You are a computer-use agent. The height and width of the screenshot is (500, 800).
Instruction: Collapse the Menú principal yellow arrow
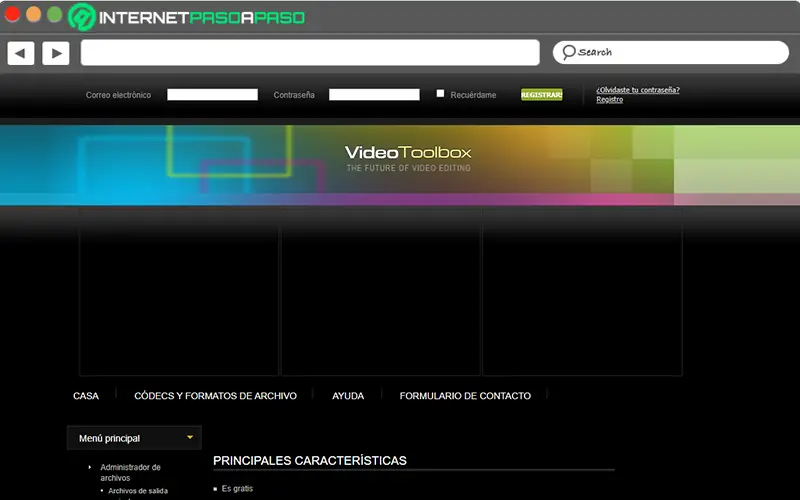pyautogui.click(x=190, y=438)
